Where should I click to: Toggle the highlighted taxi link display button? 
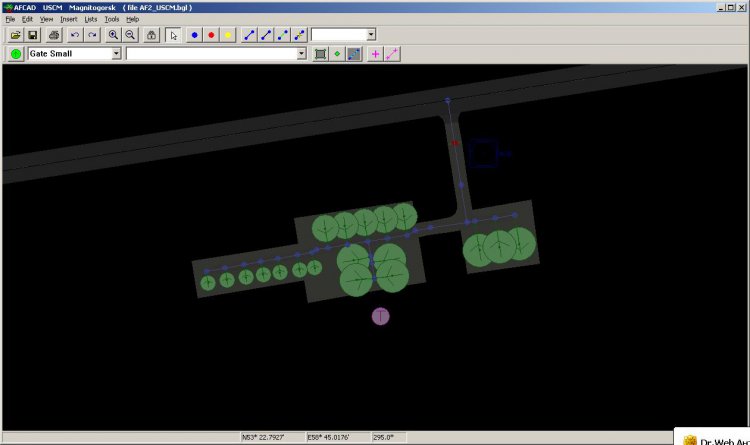pos(353,54)
